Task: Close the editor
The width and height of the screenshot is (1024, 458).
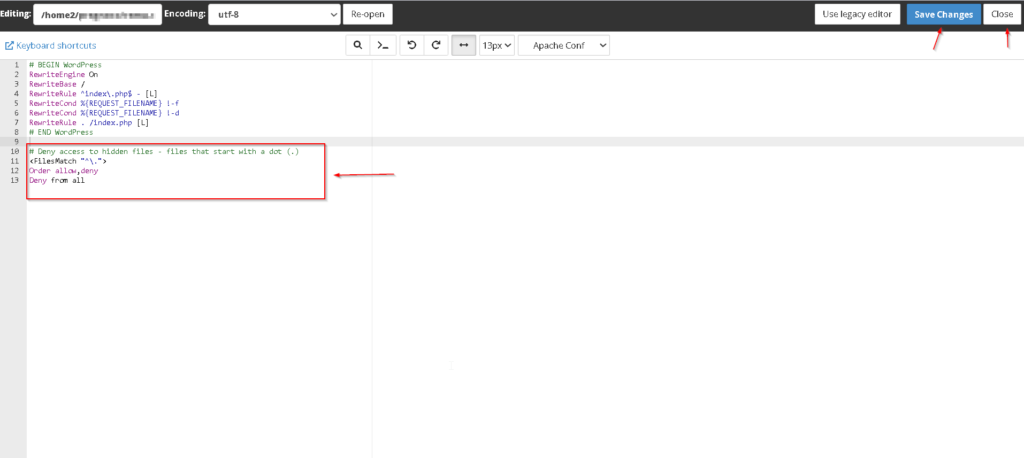Action: 1002,14
